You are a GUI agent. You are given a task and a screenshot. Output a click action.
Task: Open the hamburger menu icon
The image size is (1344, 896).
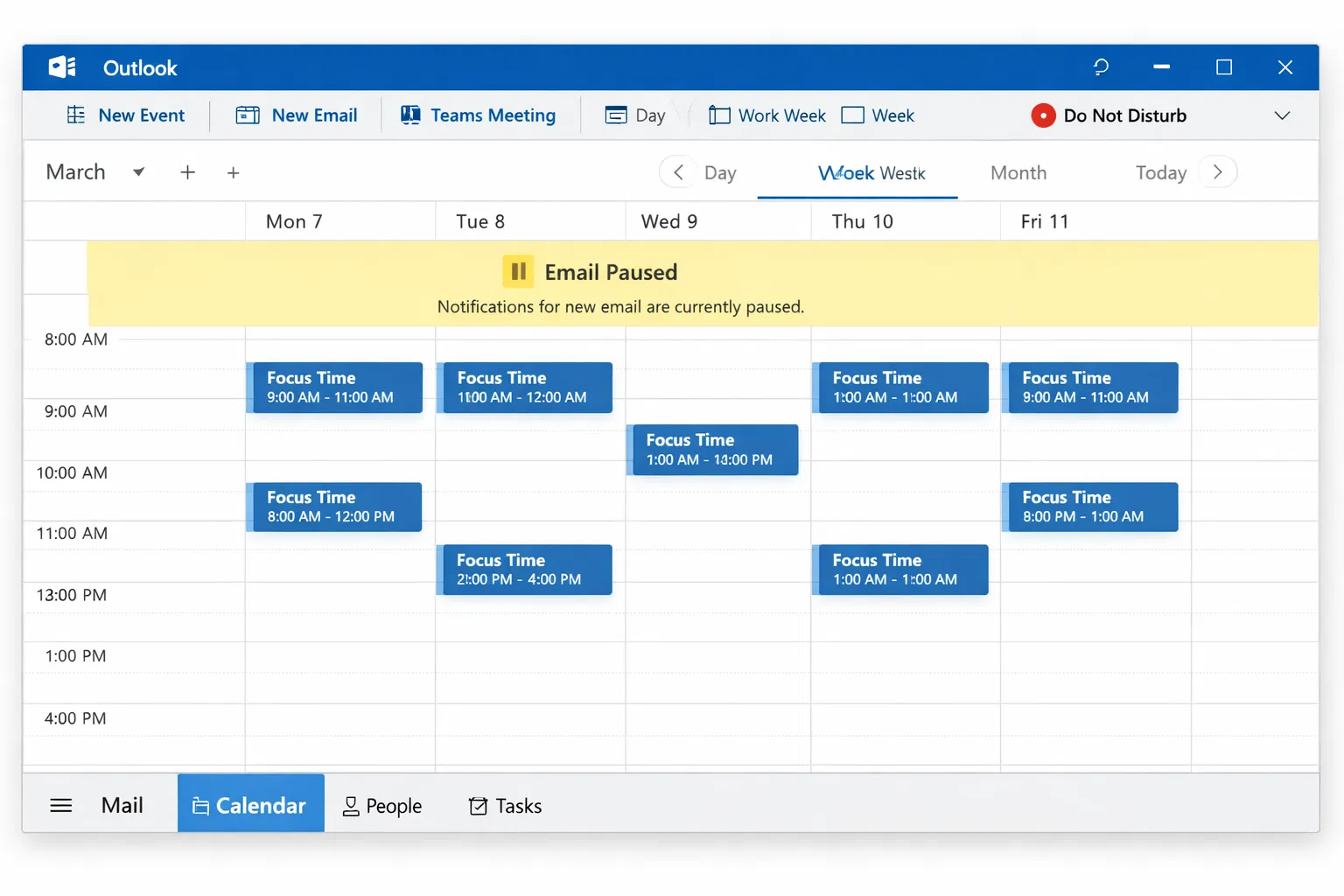point(61,805)
